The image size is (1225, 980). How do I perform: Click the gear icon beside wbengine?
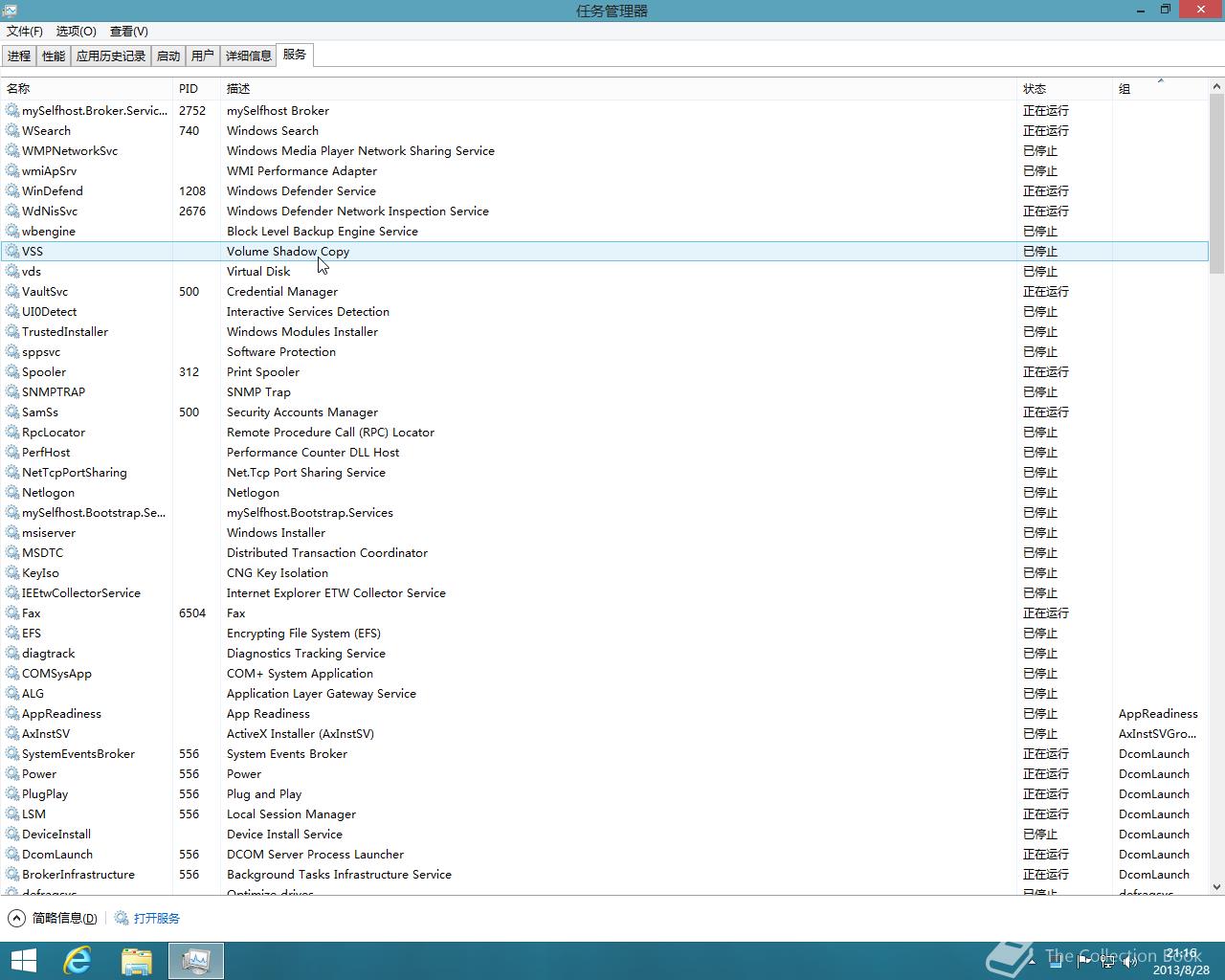pyautogui.click(x=12, y=232)
